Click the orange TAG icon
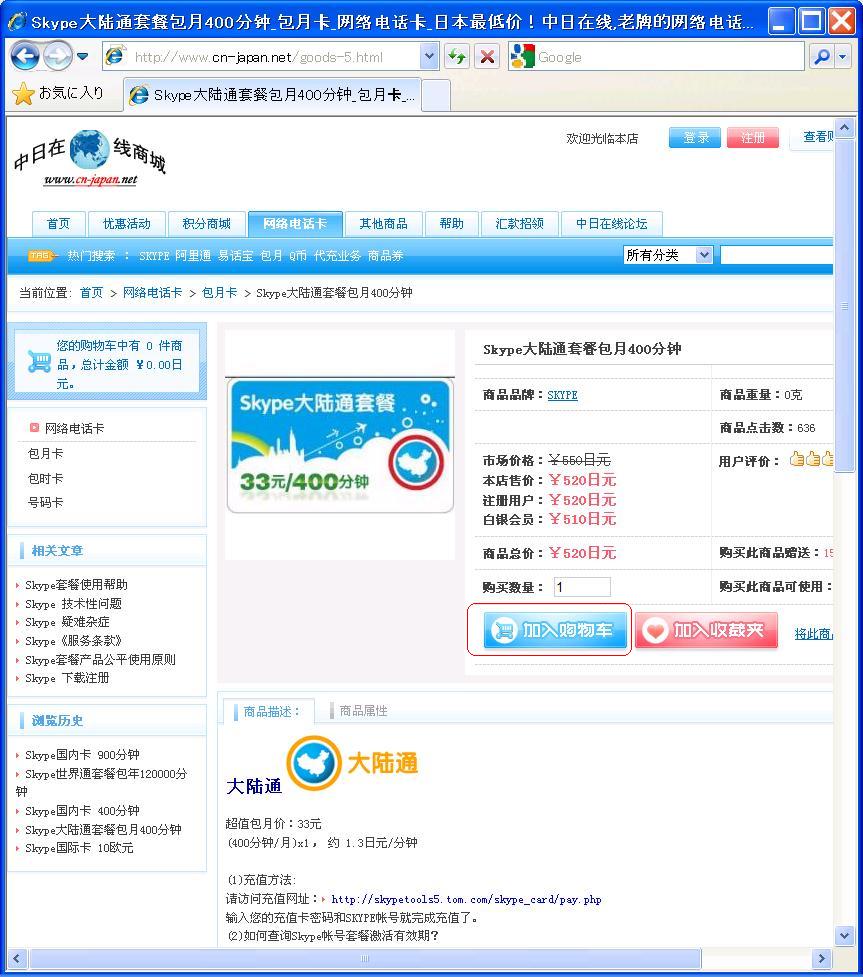Image resolution: width=863 pixels, height=977 pixels. [x=42, y=255]
